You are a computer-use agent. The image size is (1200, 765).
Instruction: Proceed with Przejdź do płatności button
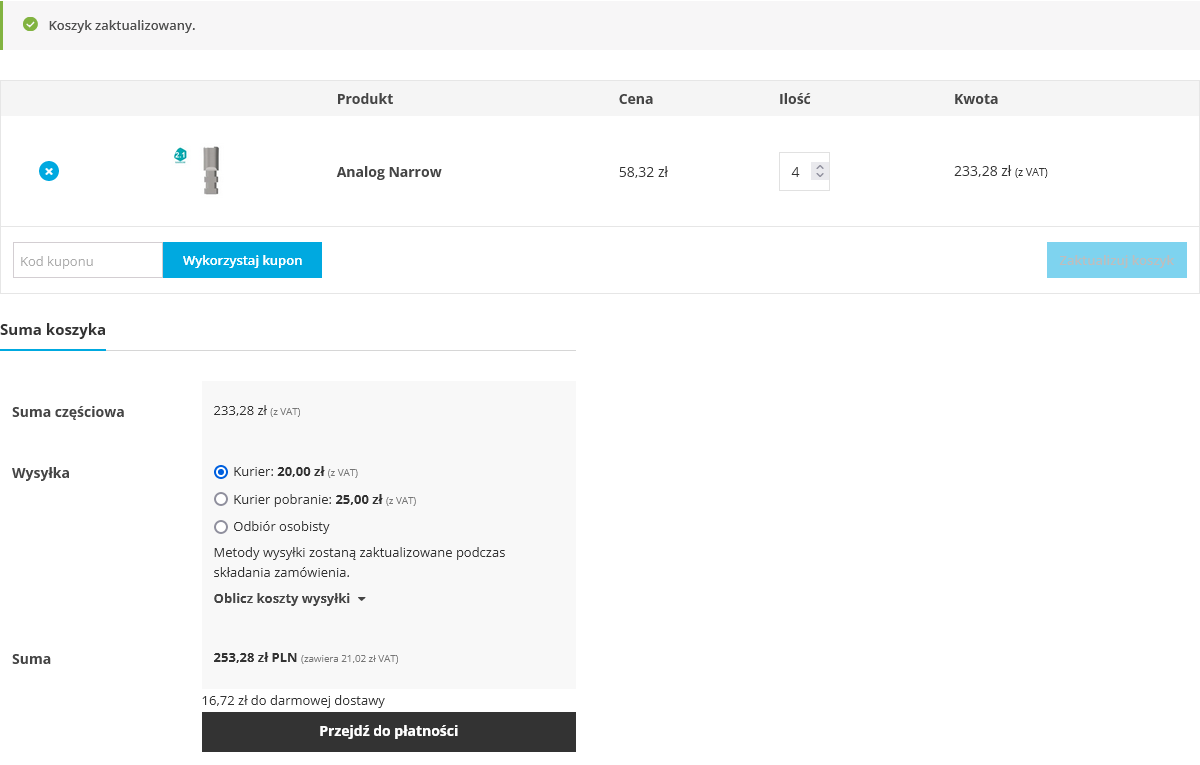click(389, 731)
